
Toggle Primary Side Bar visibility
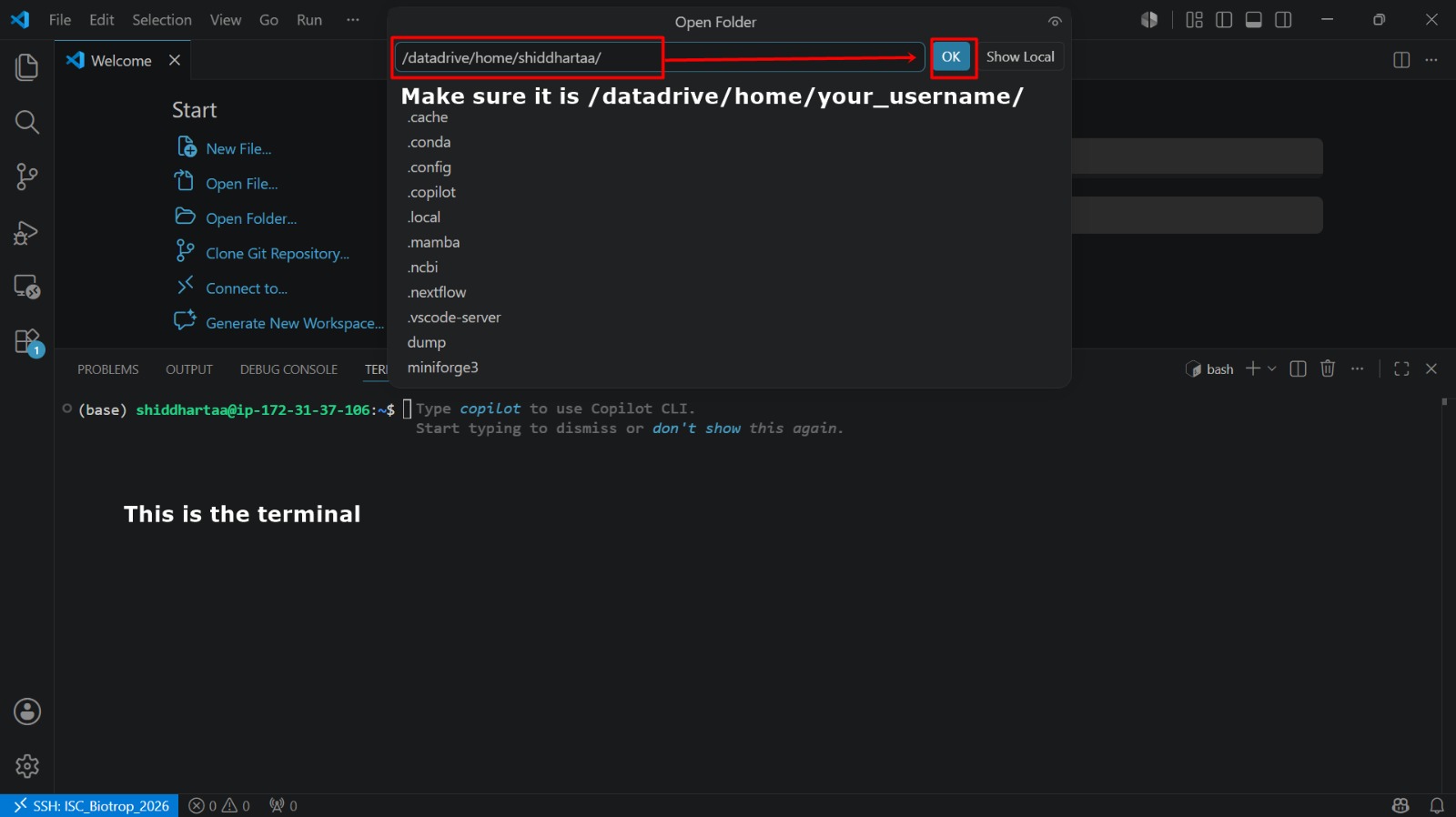1224,20
